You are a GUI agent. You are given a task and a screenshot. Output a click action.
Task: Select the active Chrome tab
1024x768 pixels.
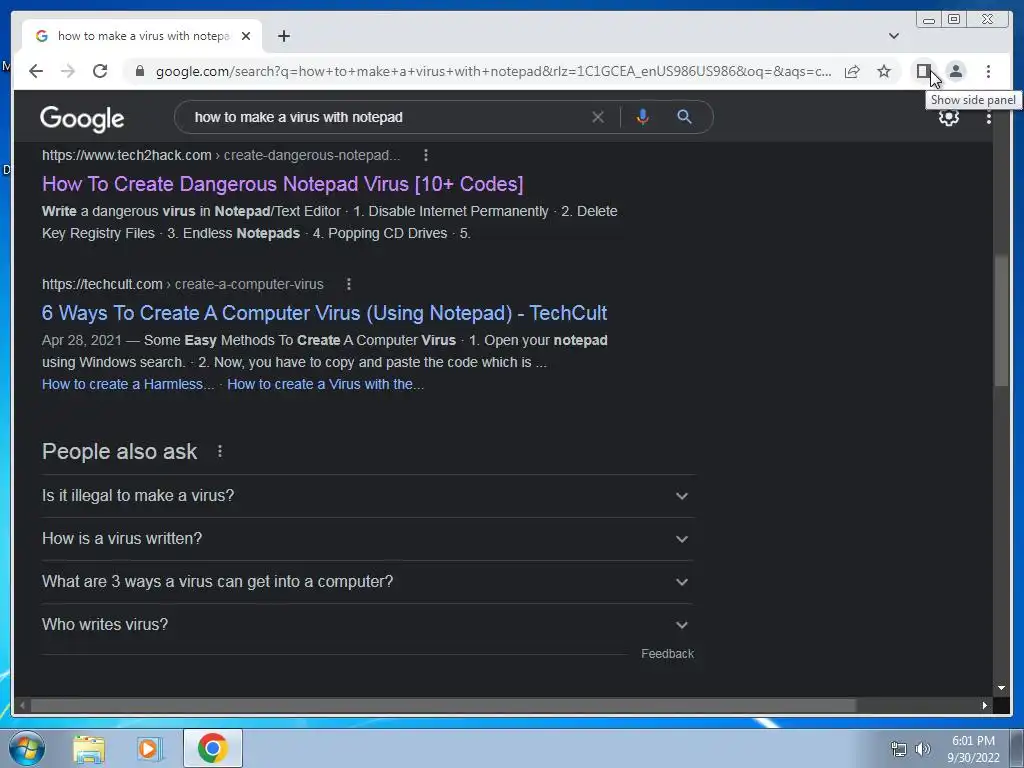tap(142, 36)
